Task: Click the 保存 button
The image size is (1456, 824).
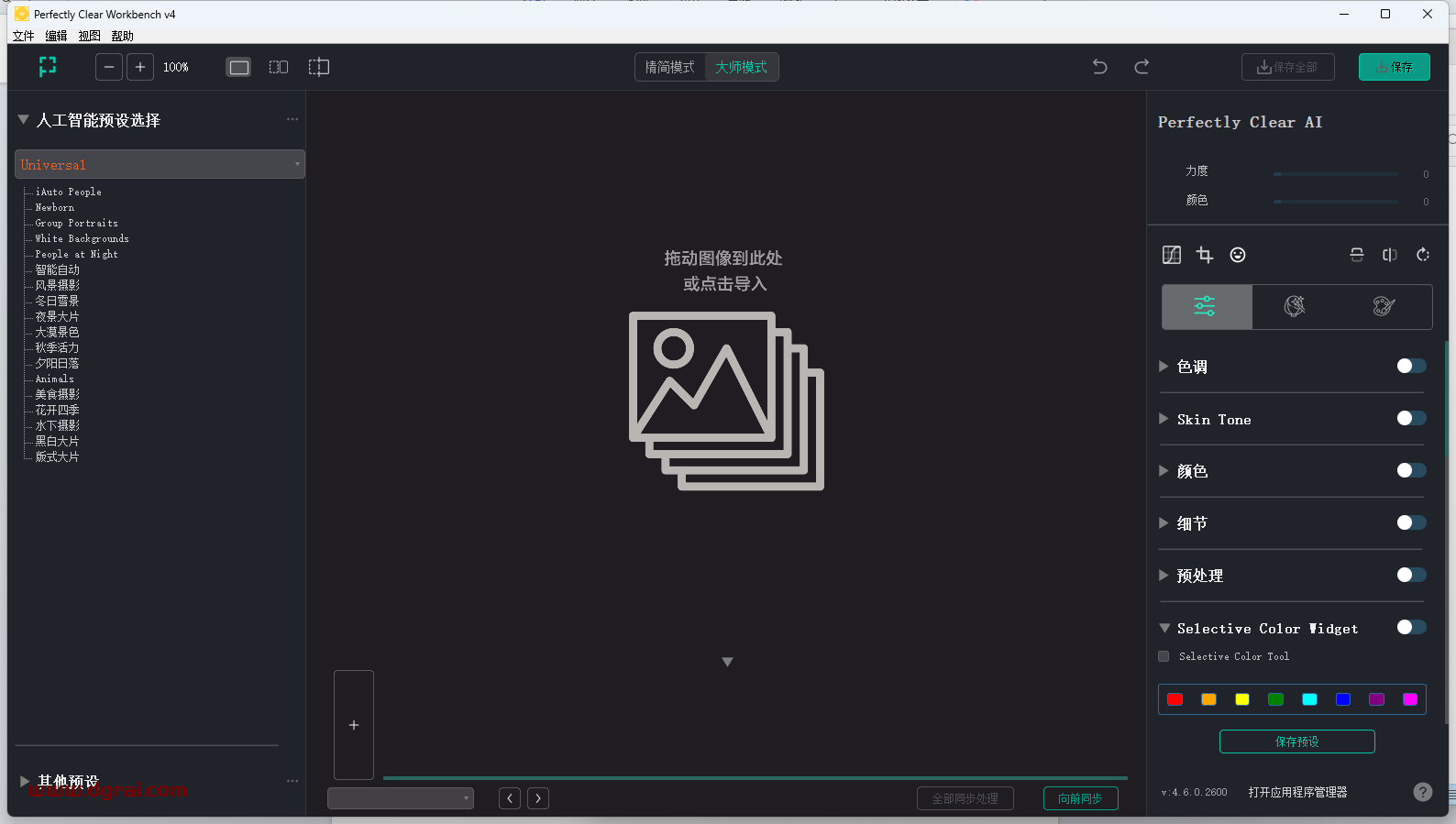Action: tap(1394, 67)
